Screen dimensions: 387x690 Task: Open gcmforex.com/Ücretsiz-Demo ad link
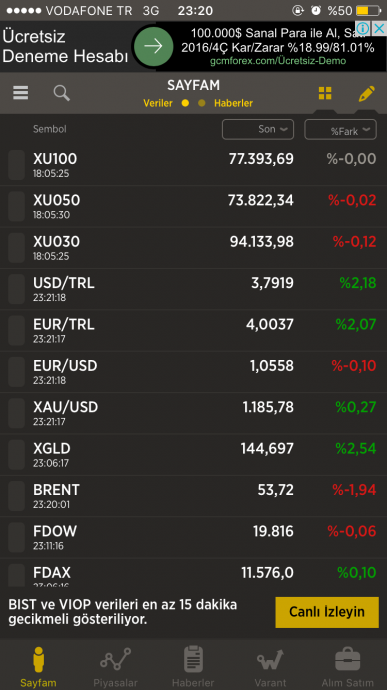tap(278, 61)
